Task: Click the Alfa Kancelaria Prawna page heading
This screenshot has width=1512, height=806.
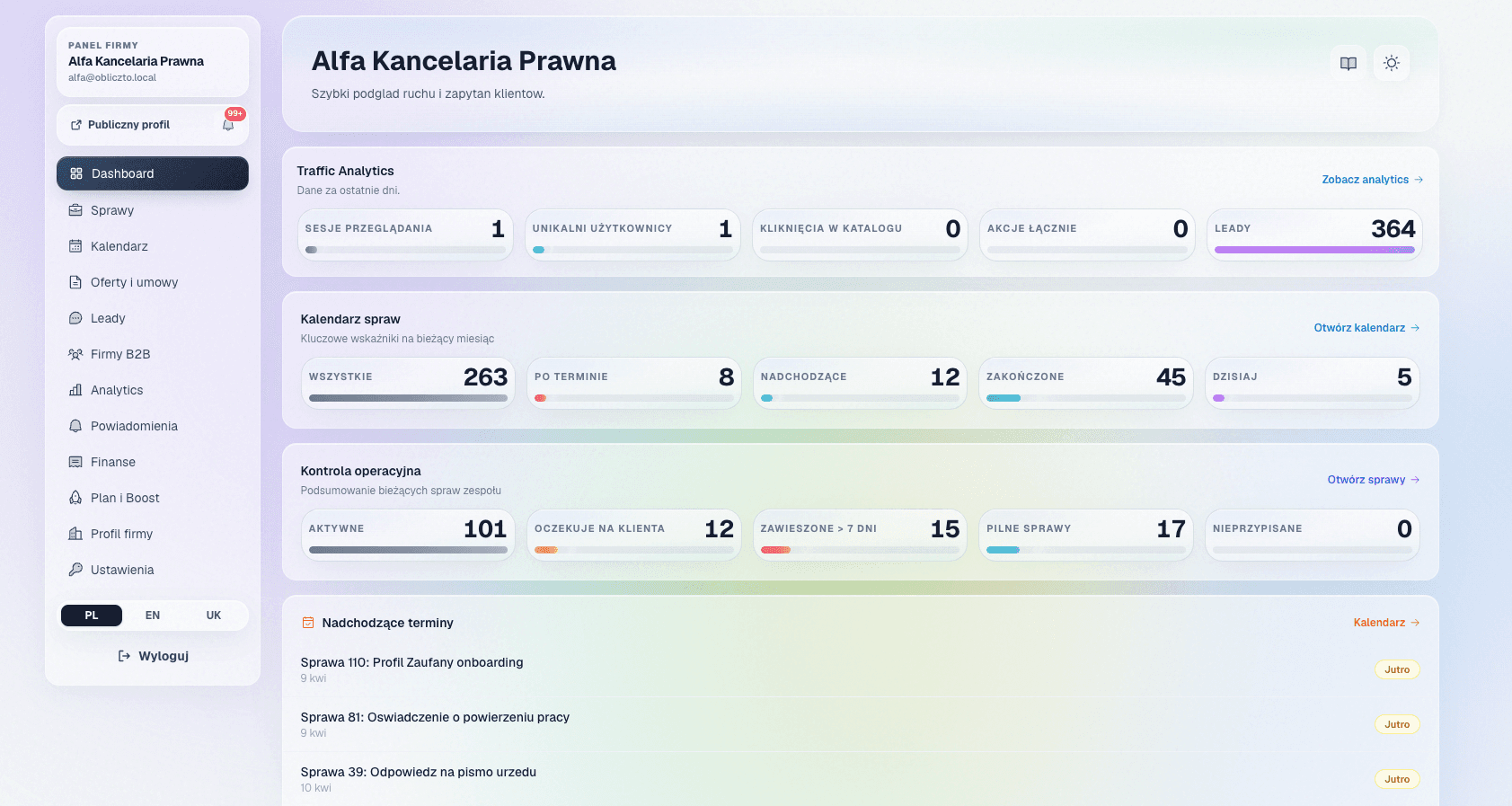Action: tap(464, 61)
